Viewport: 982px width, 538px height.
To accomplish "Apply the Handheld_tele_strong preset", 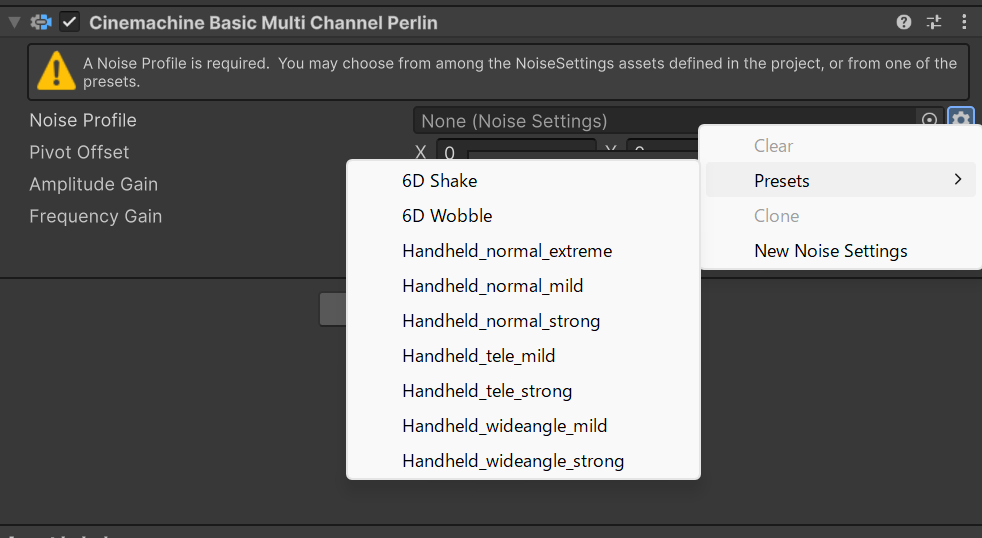I will [523, 391].
